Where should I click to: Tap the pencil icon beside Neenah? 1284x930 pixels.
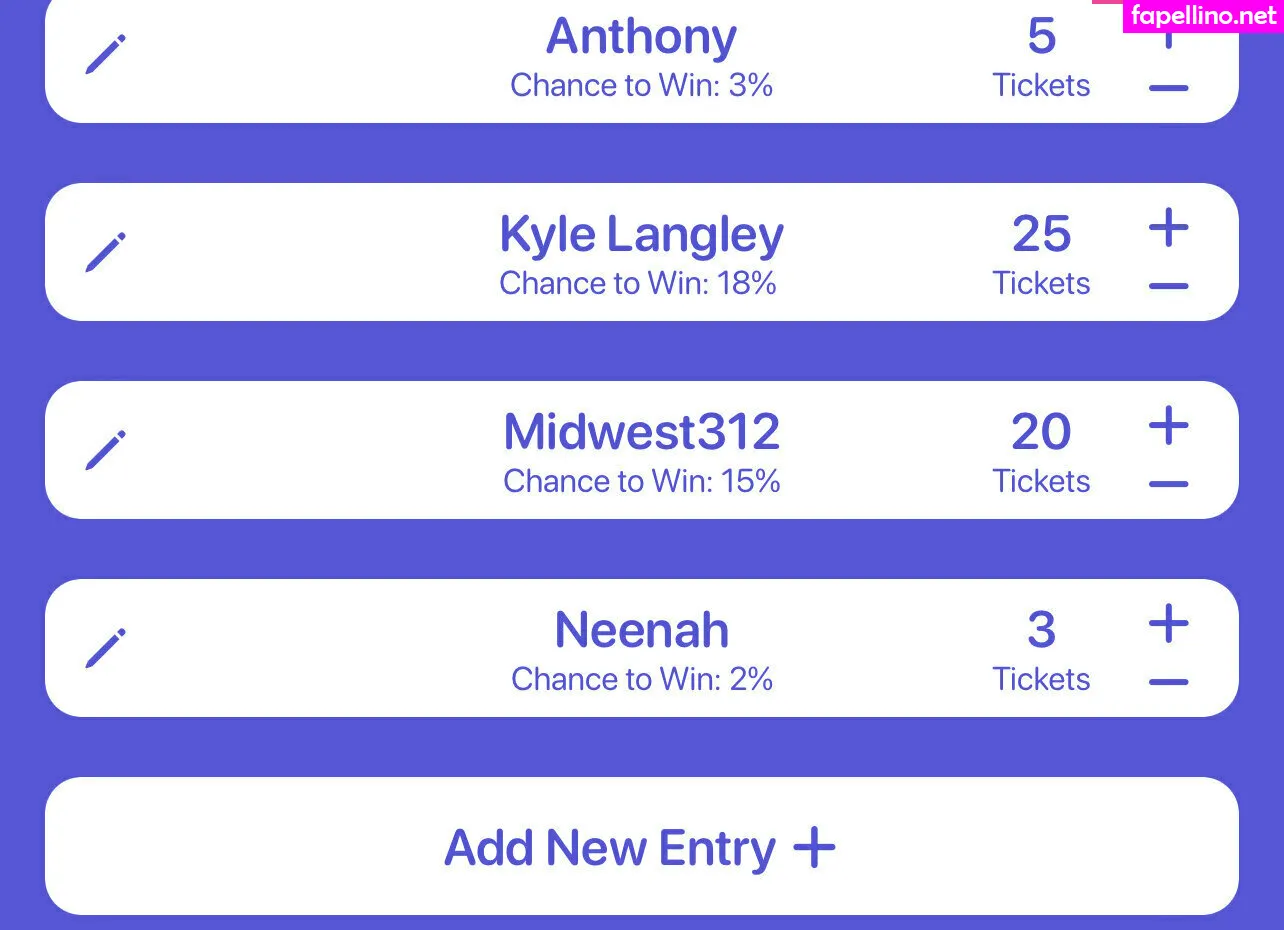pos(106,648)
